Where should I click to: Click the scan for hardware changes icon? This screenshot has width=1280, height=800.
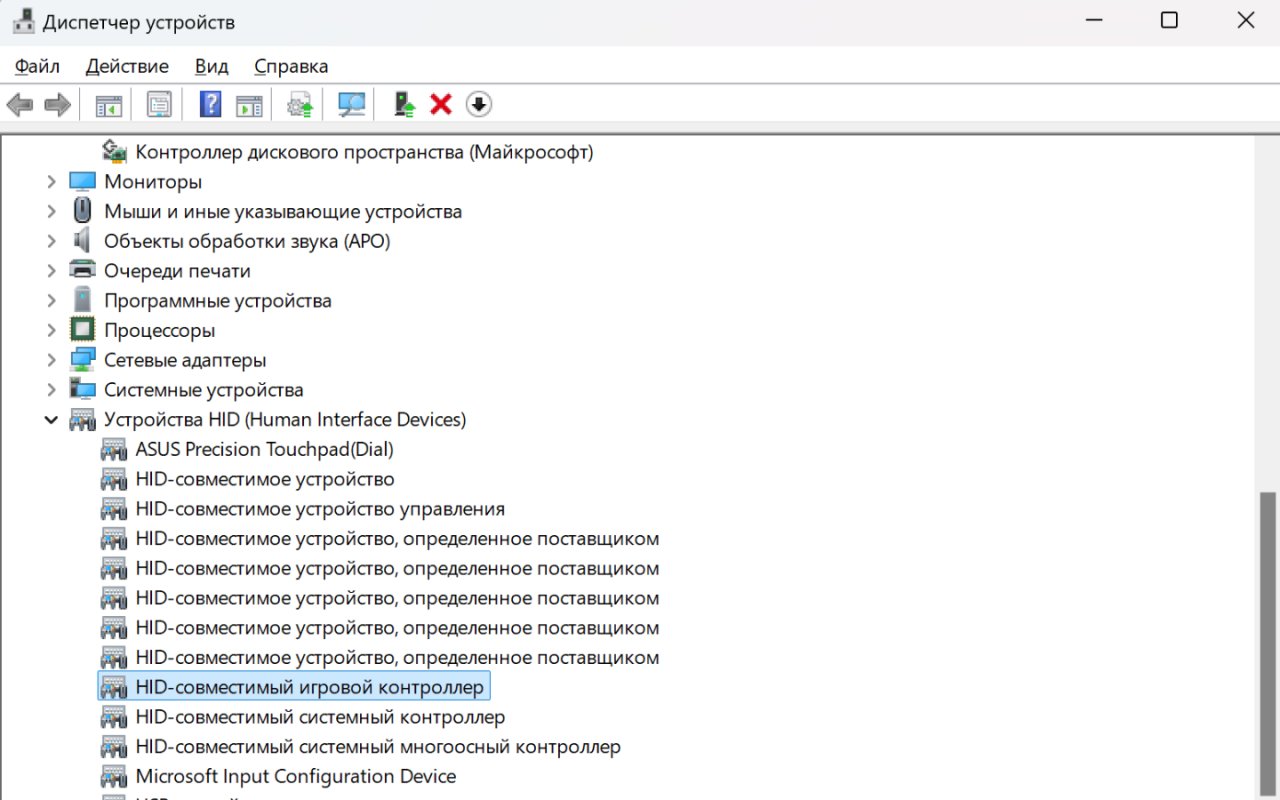pos(351,104)
